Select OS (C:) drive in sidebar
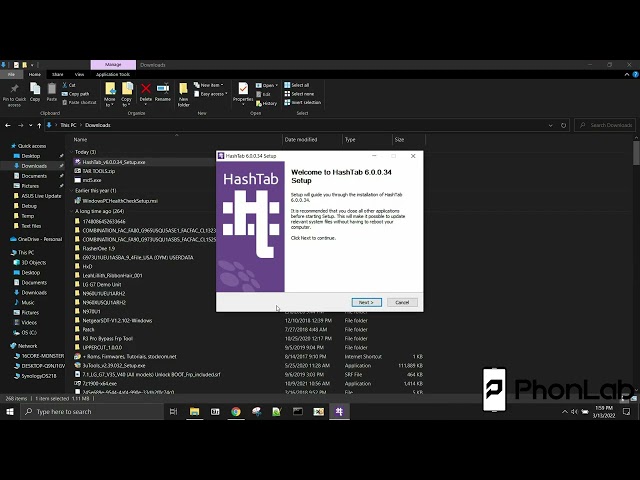 [x=29, y=333]
